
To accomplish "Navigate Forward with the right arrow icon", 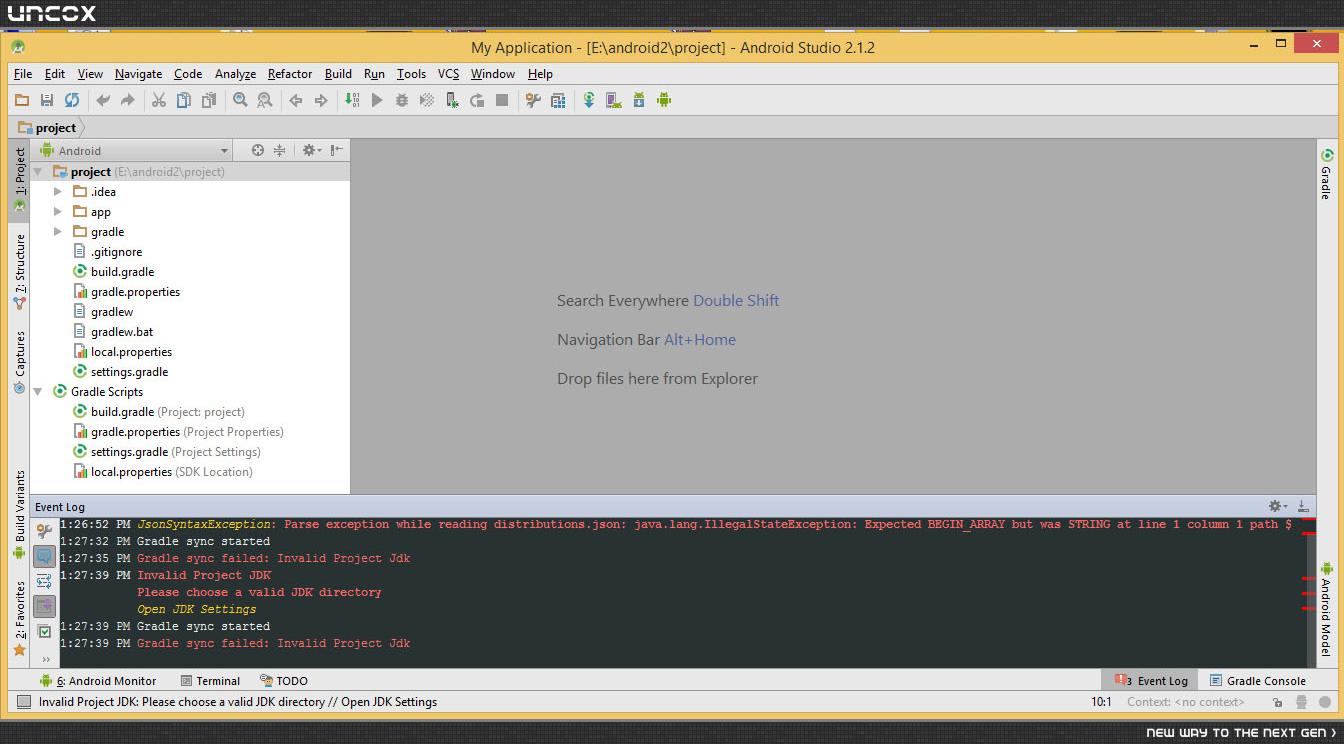I will click(x=321, y=100).
